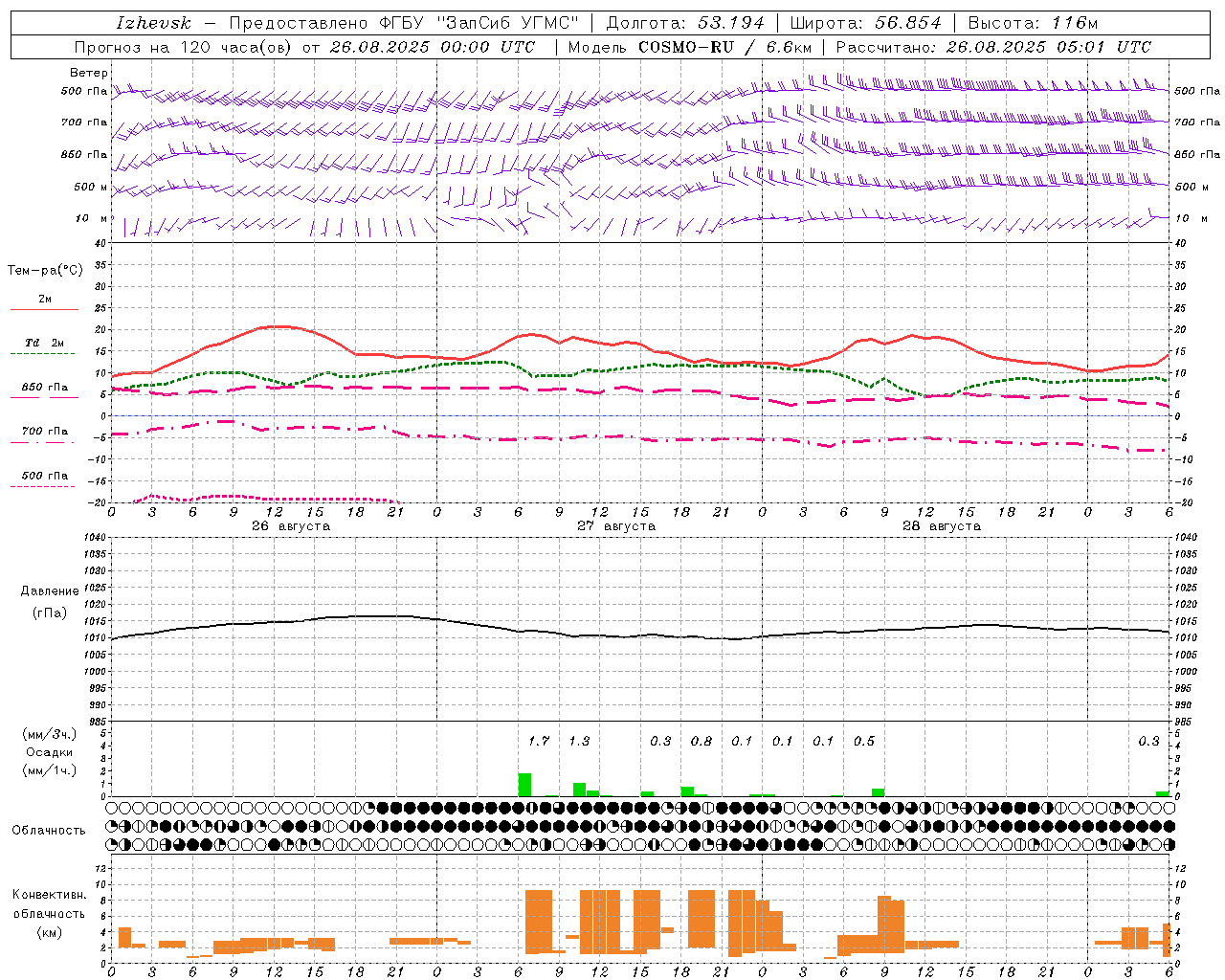Screen dimensions: 1225x980
Task: Select the "Долгота: 53.194" longitude value
Action: click(685, 23)
